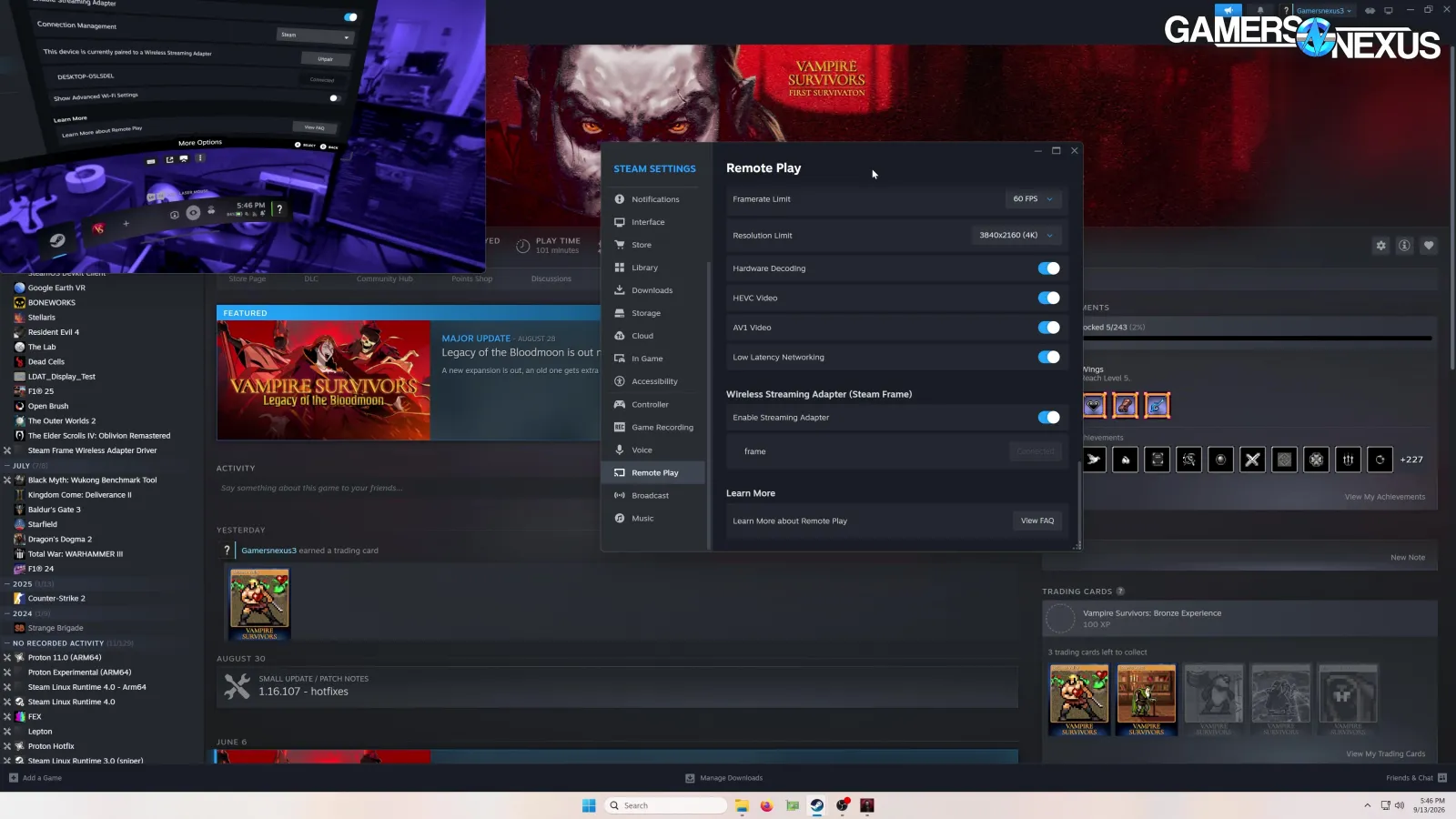Image resolution: width=1456 pixels, height=819 pixels.
Task: Open the Legacy of the Bloodmoon featured image
Action: point(323,380)
